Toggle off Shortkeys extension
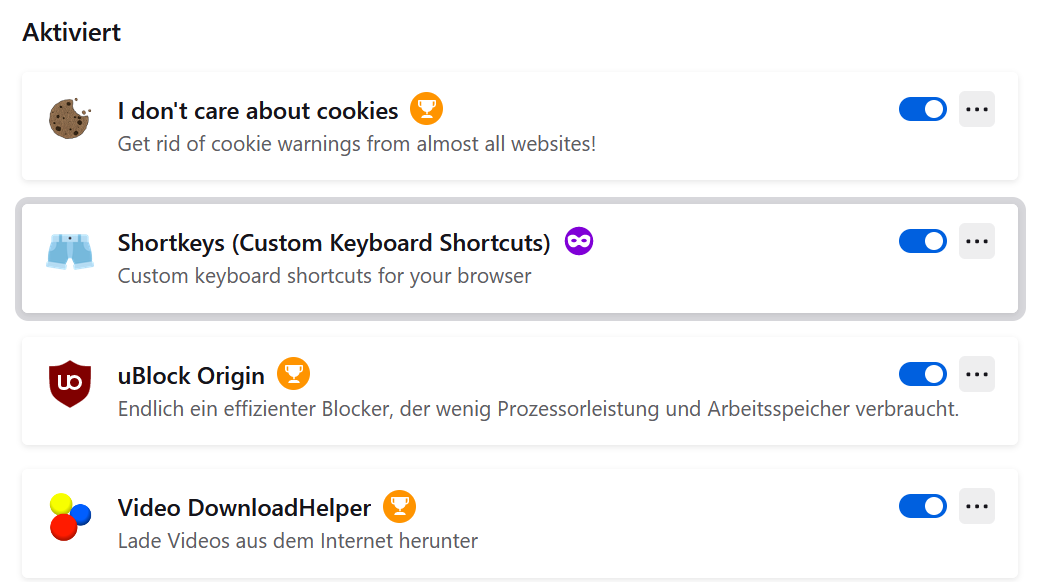 [922, 241]
